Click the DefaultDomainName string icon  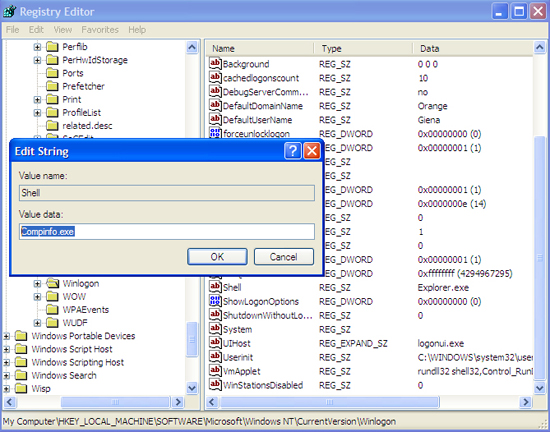(x=215, y=106)
